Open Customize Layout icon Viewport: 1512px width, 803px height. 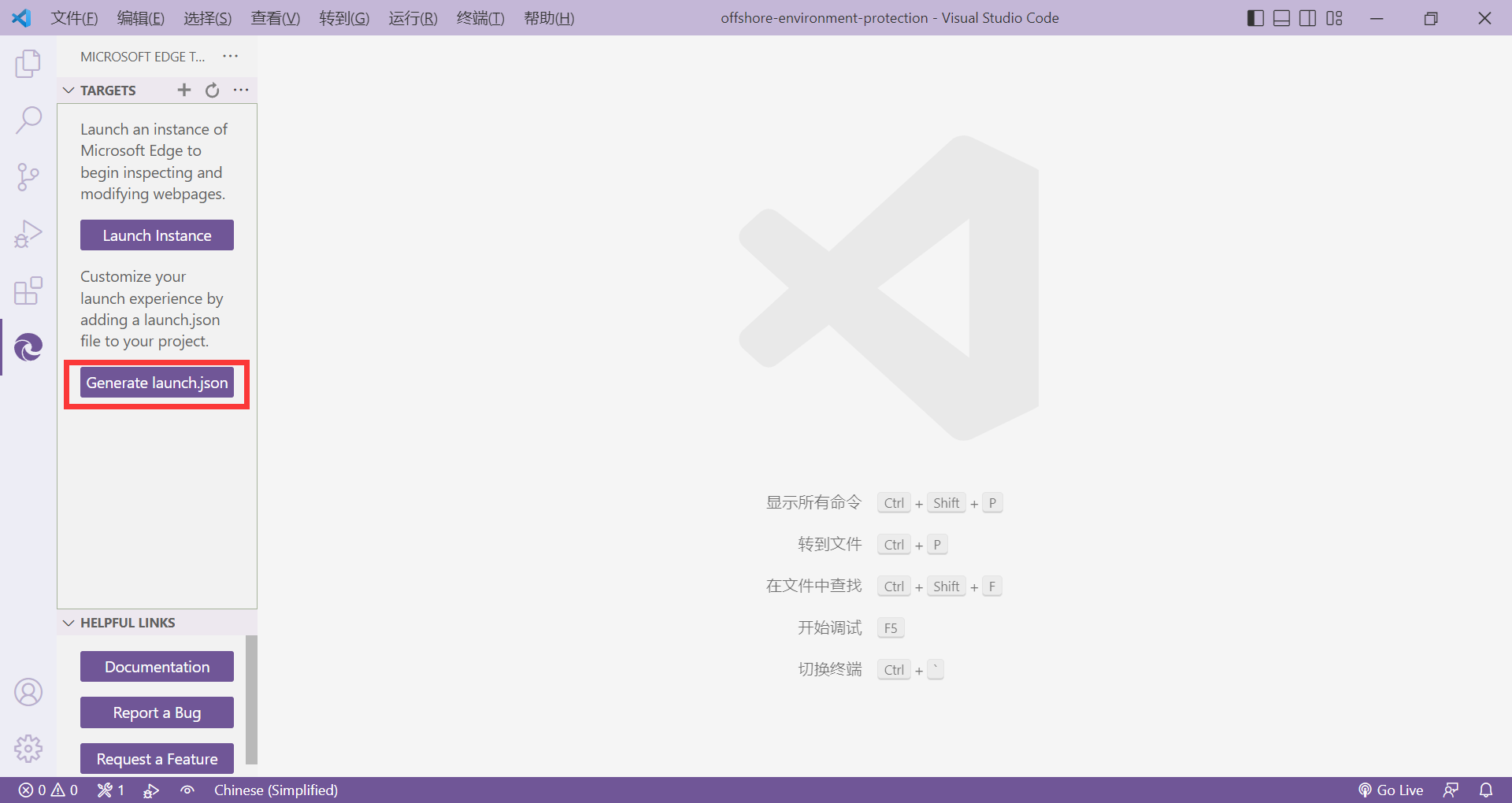(1334, 17)
